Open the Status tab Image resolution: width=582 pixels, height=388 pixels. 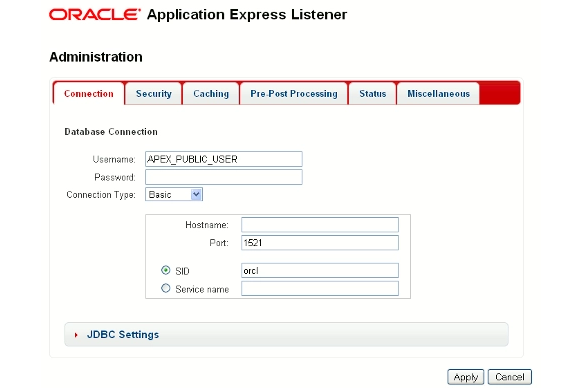pos(373,94)
